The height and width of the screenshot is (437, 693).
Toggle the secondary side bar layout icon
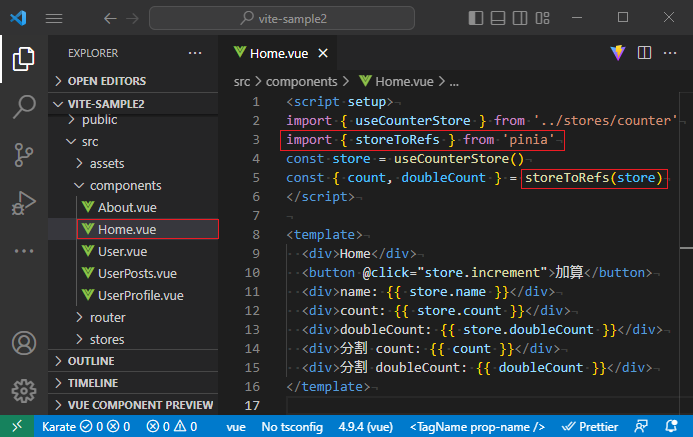[x=520, y=18]
